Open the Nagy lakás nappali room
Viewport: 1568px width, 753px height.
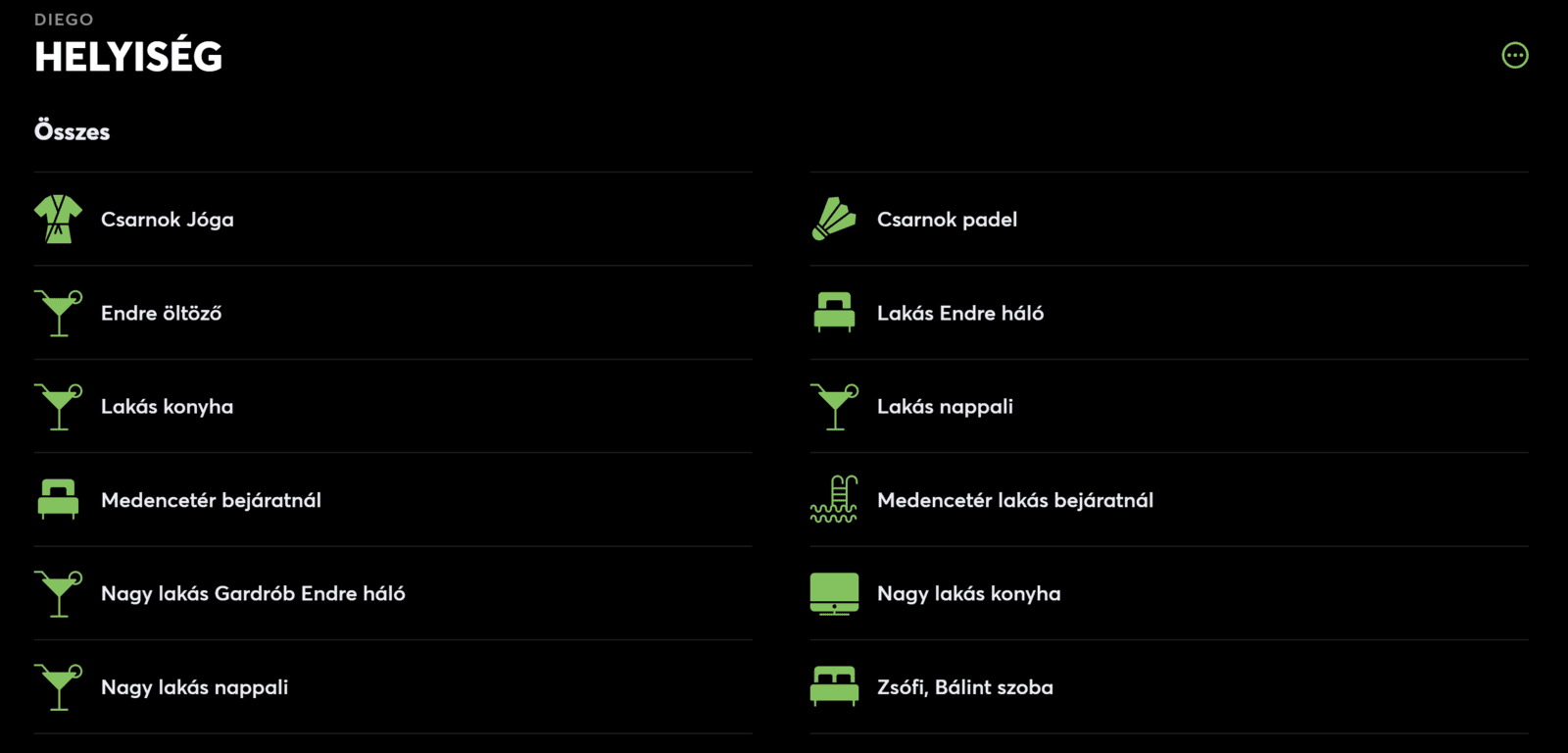[194, 687]
